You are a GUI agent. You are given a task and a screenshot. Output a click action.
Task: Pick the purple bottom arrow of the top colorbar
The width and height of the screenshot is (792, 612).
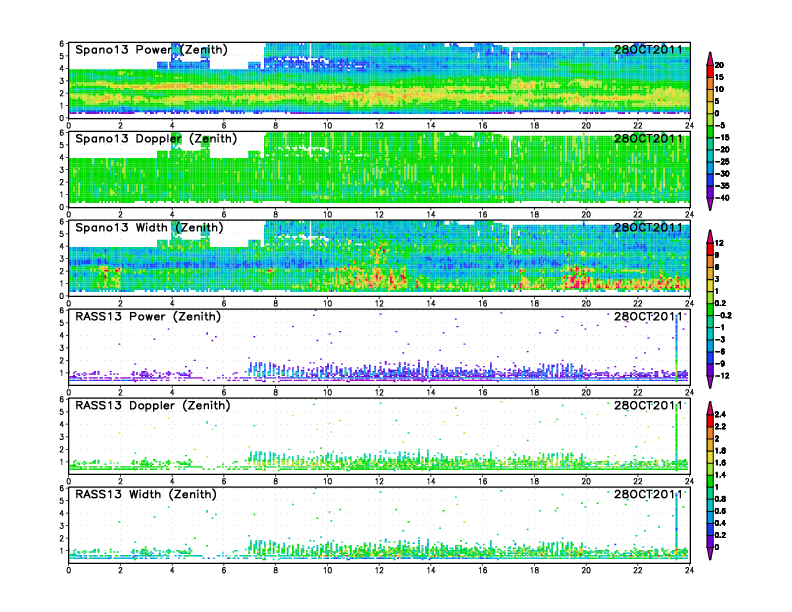pos(710,204)
